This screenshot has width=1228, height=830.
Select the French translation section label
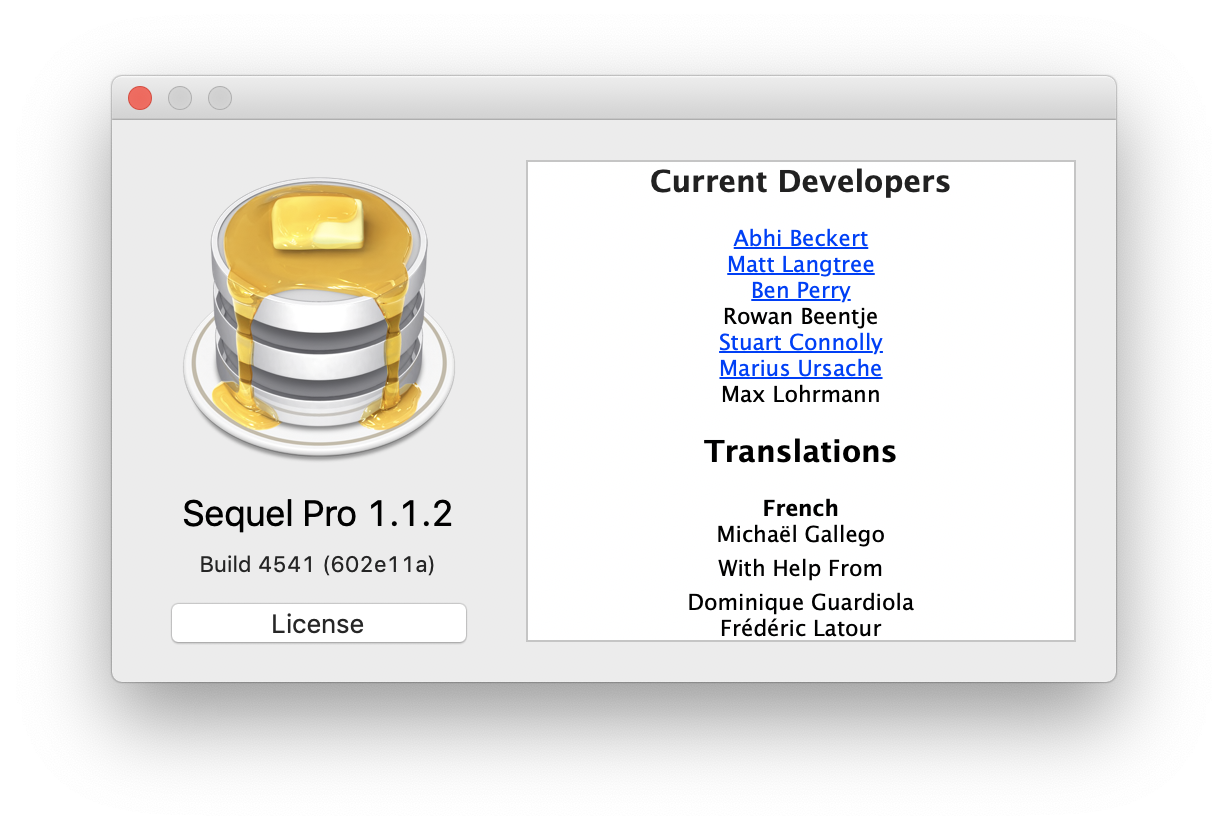click(800, 508)
